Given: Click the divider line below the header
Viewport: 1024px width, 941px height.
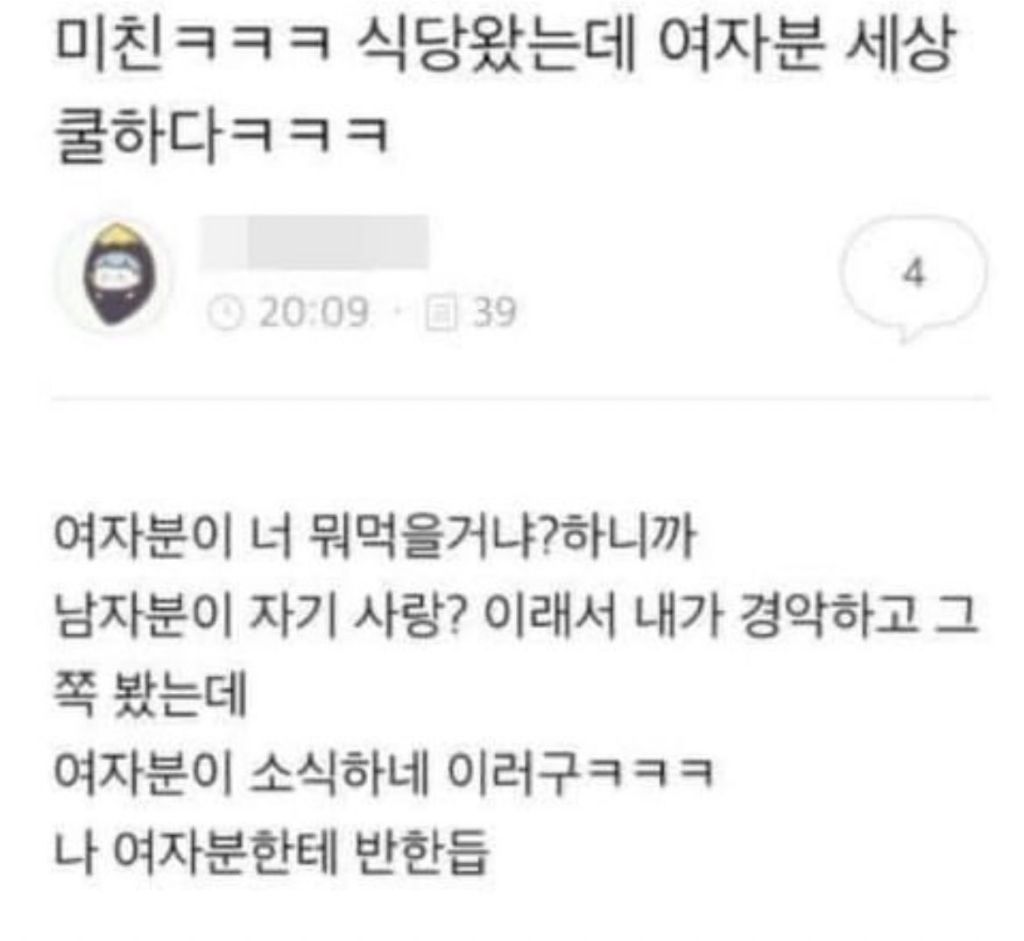Looking at the screenshot, I should [x=520, y=397].
